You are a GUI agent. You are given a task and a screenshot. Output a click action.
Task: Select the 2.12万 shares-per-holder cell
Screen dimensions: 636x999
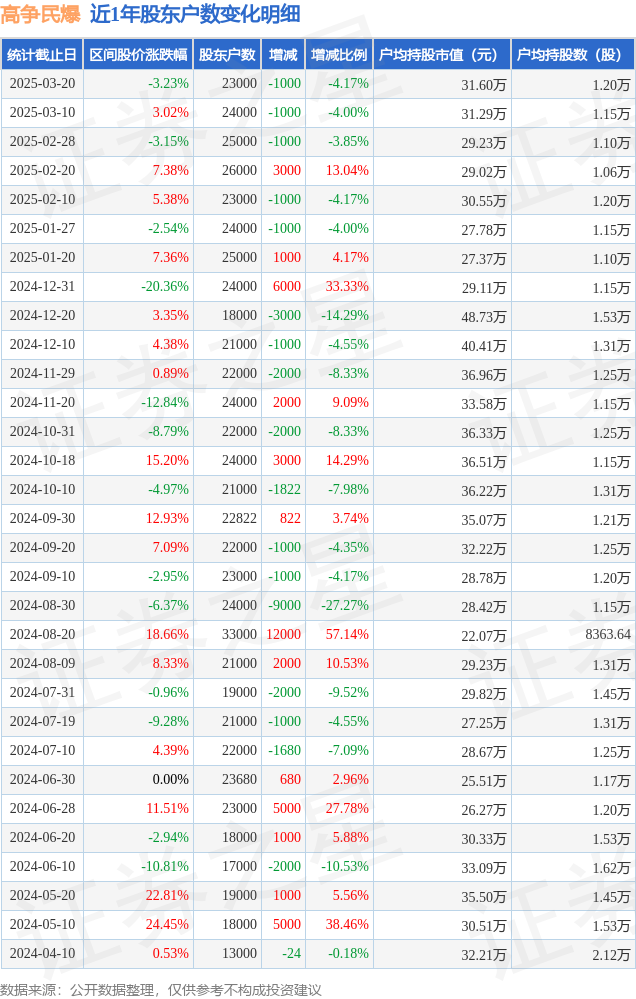click(611, 954)
